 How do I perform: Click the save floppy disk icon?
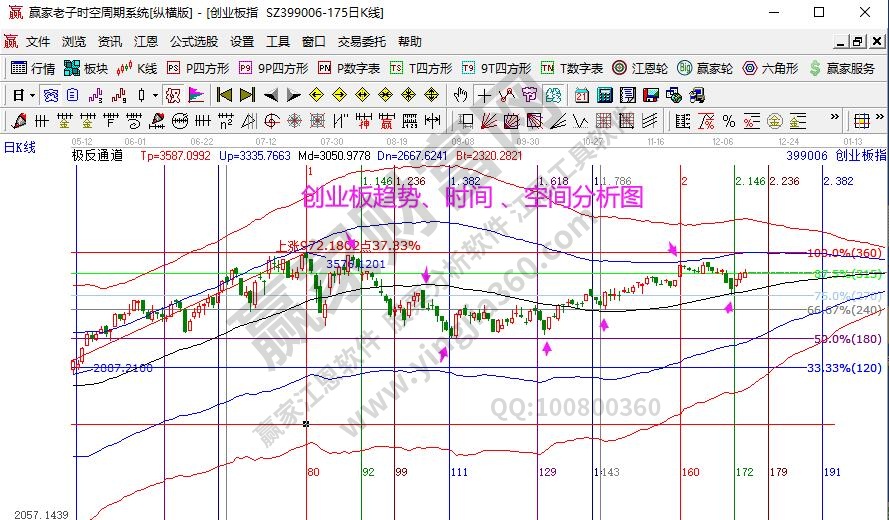[x=650, y=95]
